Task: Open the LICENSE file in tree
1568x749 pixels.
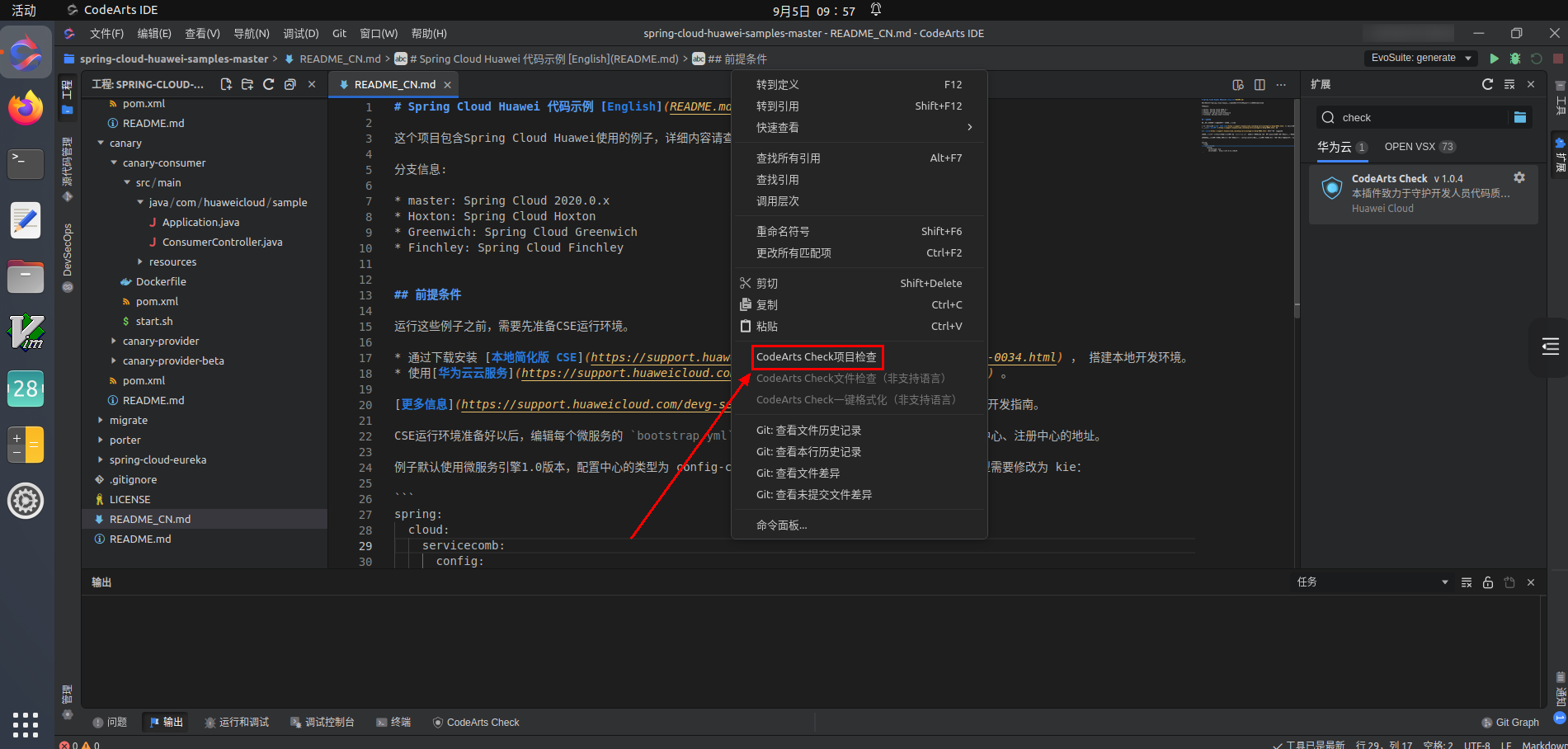Action: 129,499
